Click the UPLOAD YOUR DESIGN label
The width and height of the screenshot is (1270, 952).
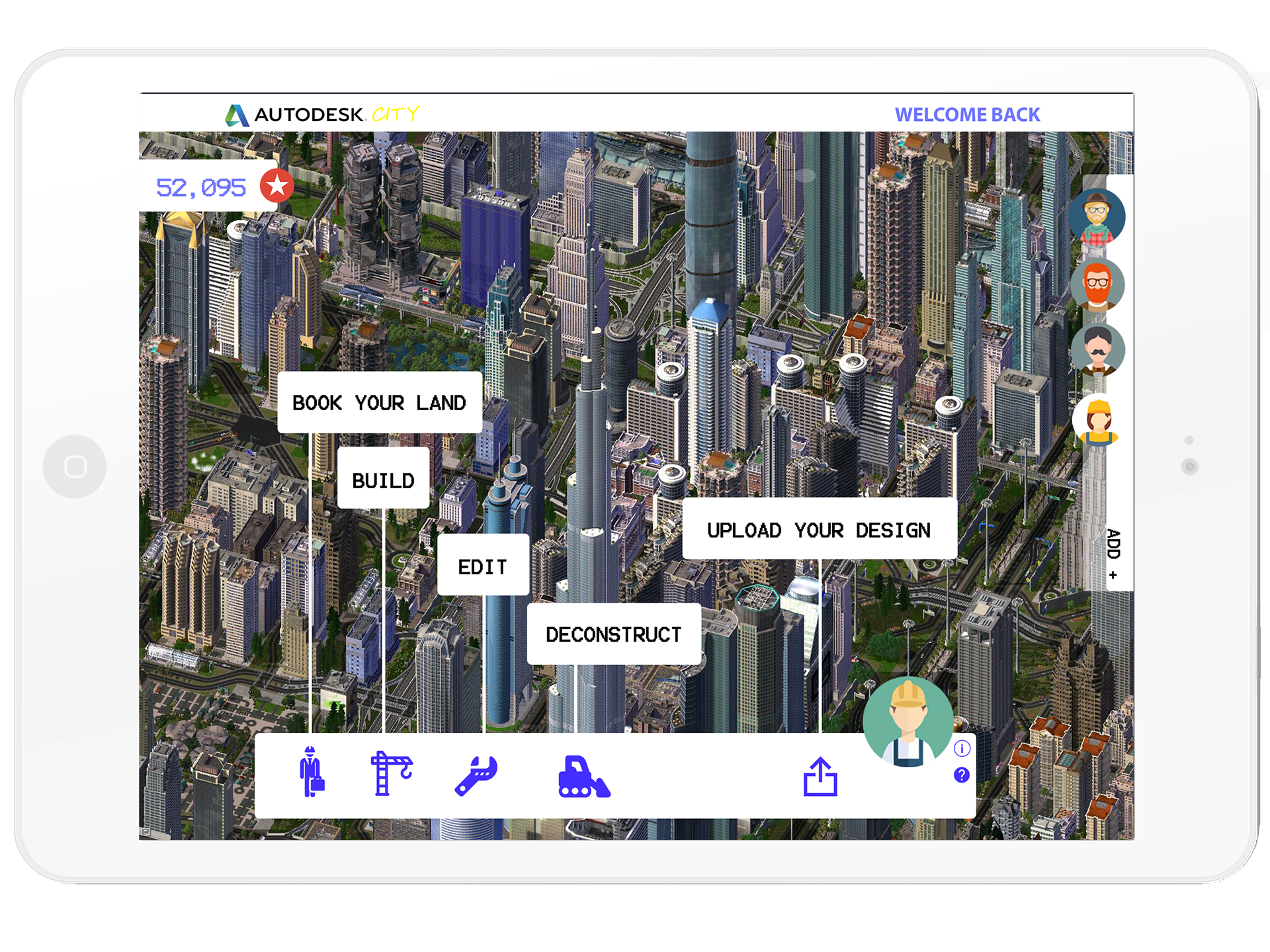click(819, 530)
